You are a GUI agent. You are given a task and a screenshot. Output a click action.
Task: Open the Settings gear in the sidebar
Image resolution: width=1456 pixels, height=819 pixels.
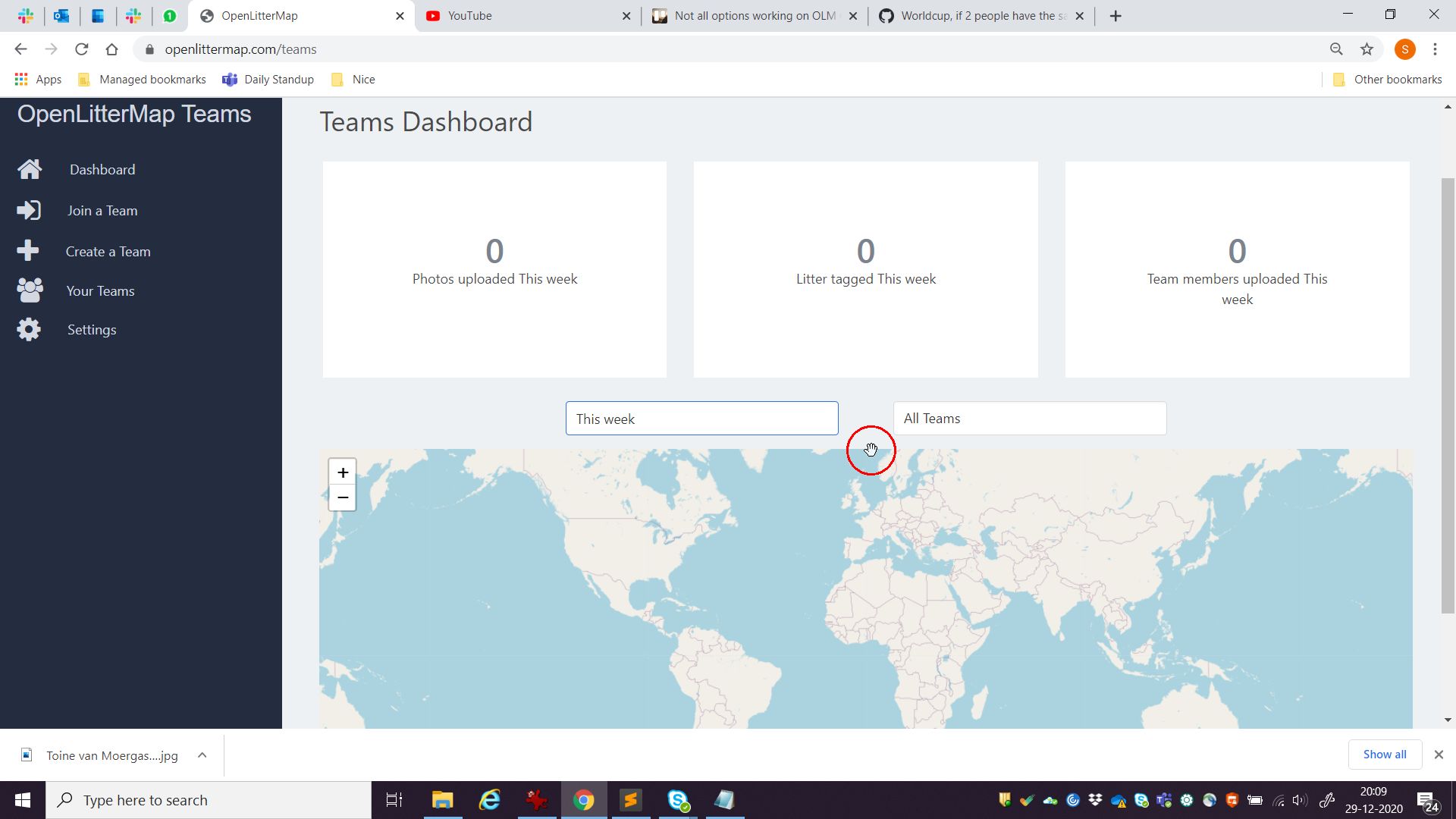pos(29,329)
